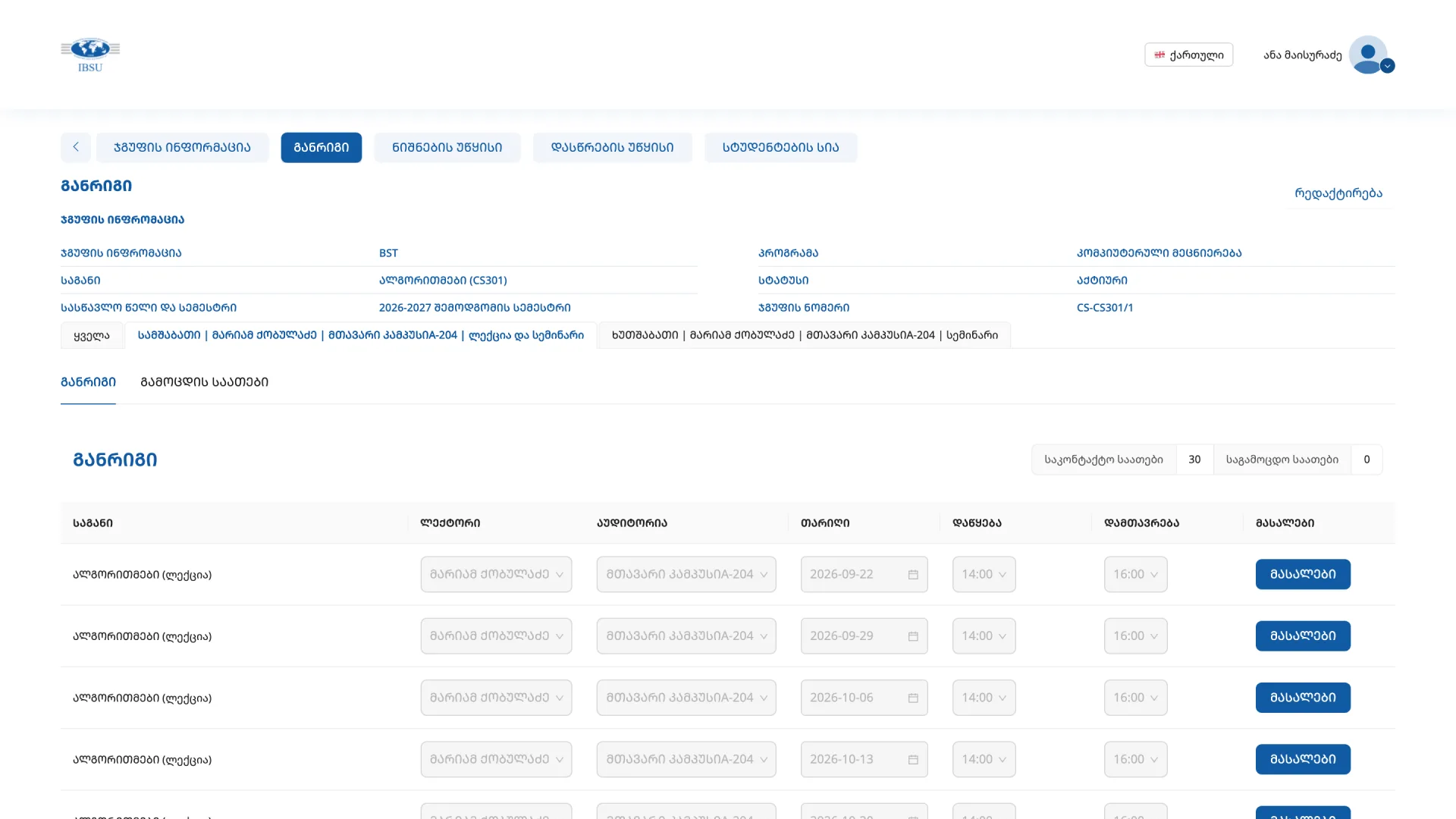
Task: Select the ყველა filter tab
Action: pos(92,335)
